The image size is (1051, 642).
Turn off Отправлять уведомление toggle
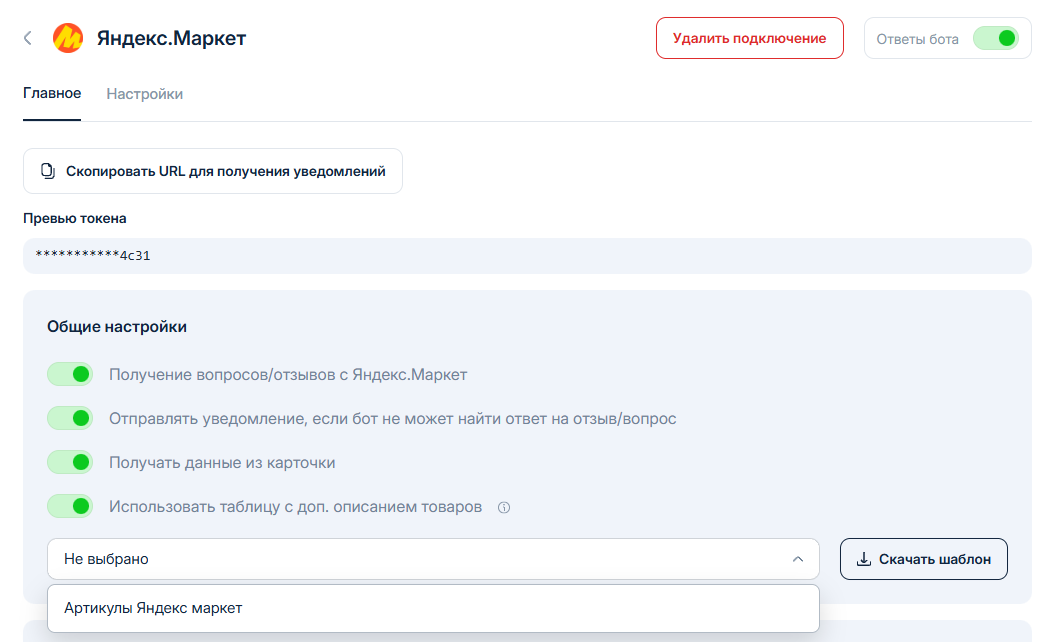click(x=70, y=419)
